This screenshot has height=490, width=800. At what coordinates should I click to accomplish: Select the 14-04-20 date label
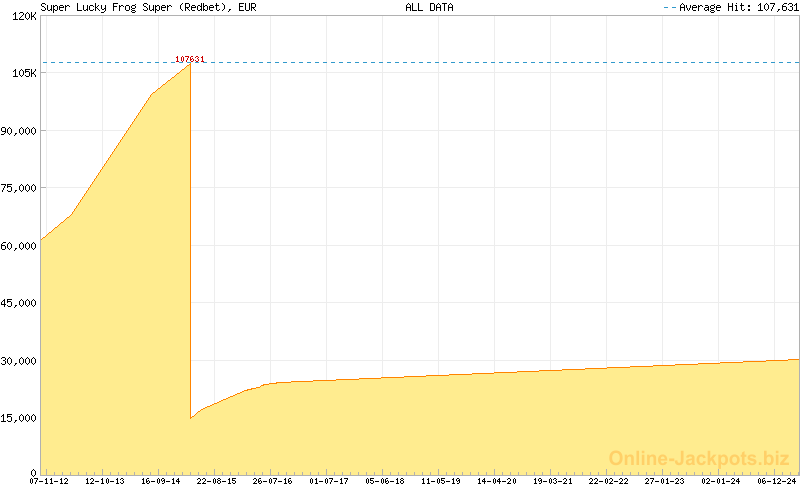[x=497, y=481]
